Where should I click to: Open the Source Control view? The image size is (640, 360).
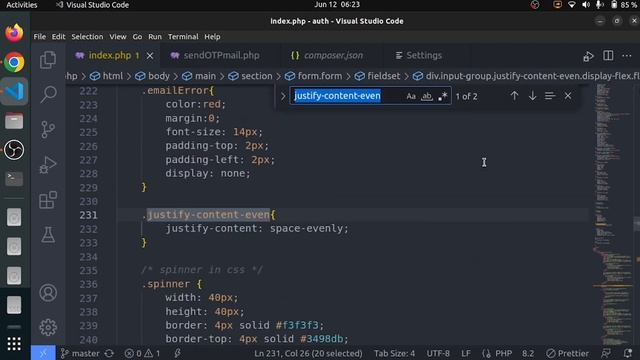click(48, 129)
